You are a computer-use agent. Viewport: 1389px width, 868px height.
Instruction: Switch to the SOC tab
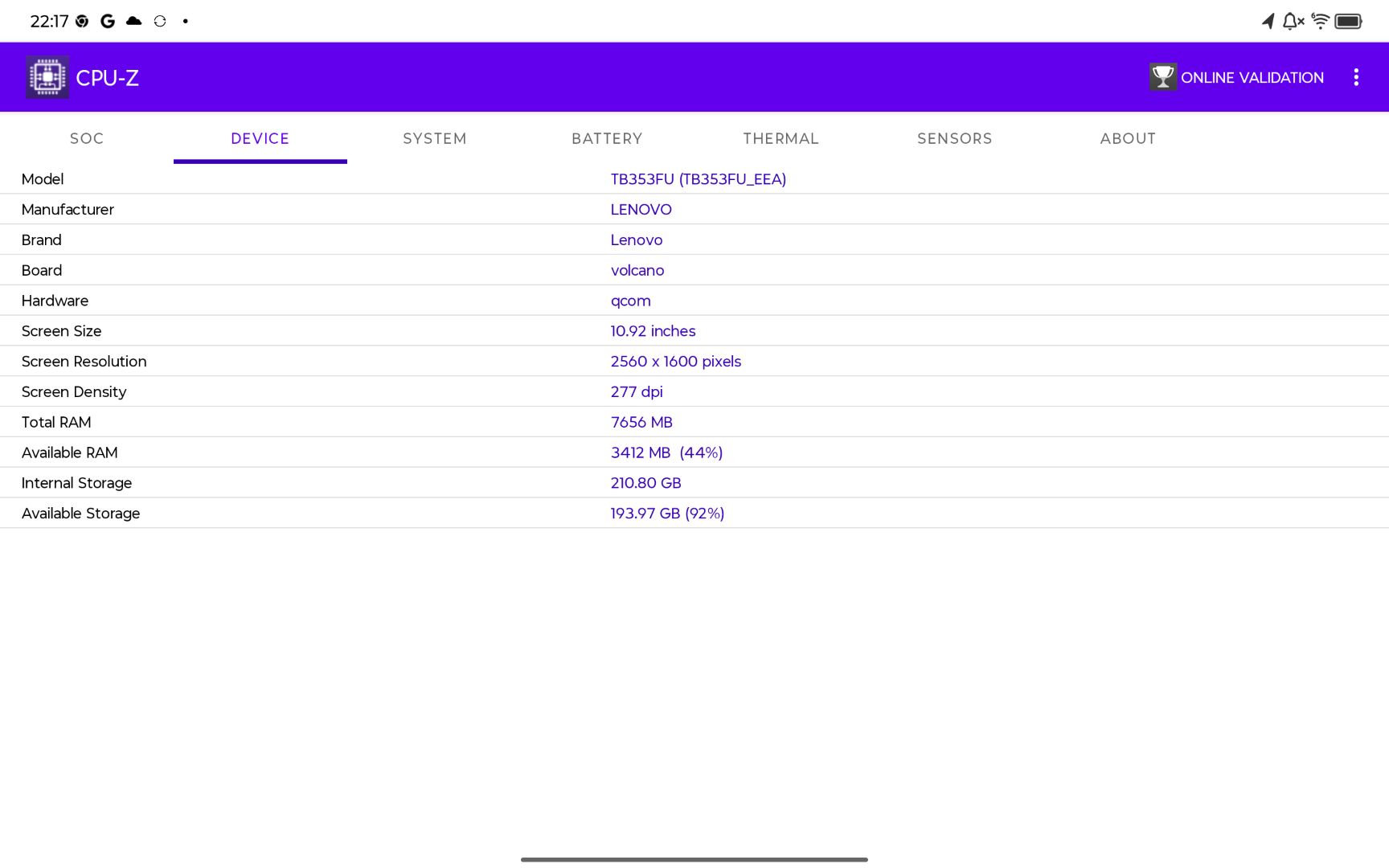point(87,138)
